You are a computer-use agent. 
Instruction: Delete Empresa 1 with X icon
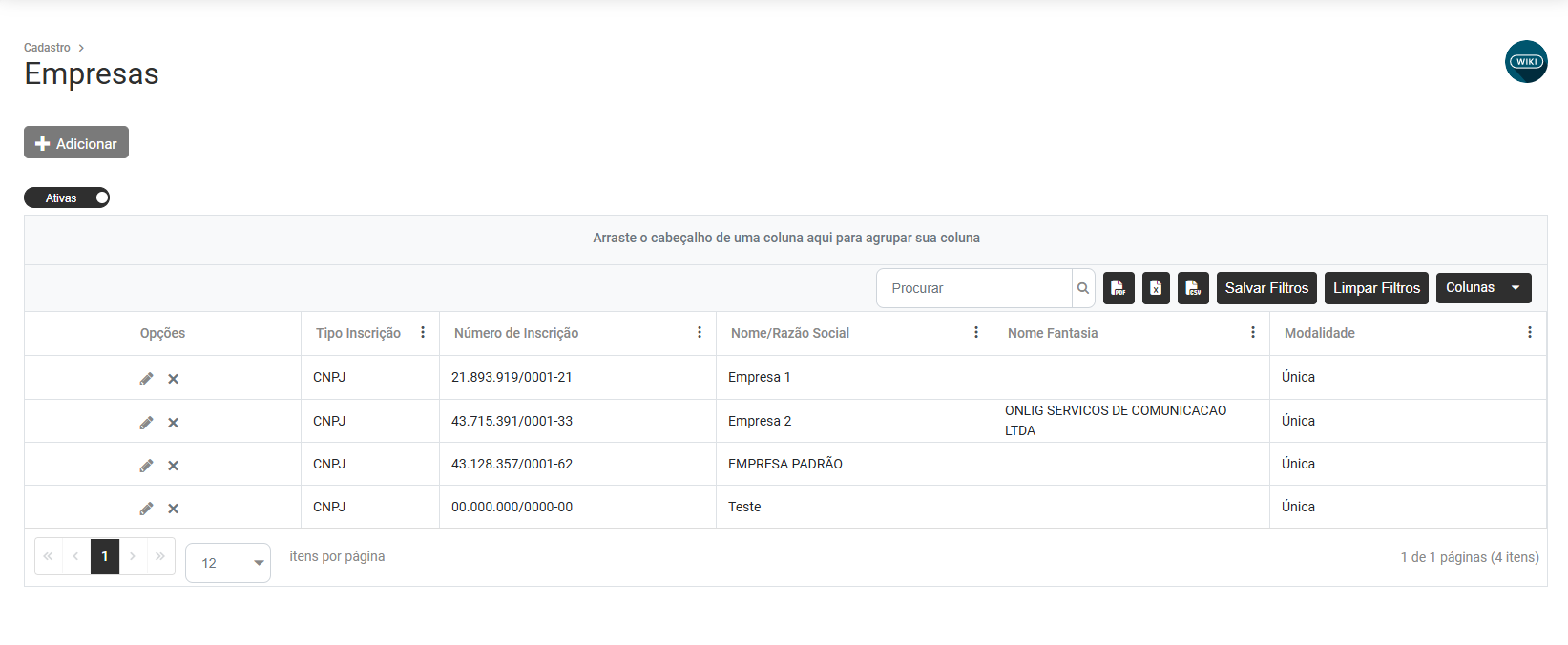click(174, 379)
